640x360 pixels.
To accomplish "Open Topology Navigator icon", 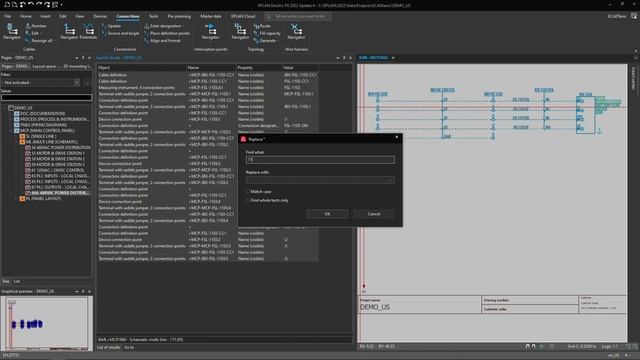I will tap(240, 31).
